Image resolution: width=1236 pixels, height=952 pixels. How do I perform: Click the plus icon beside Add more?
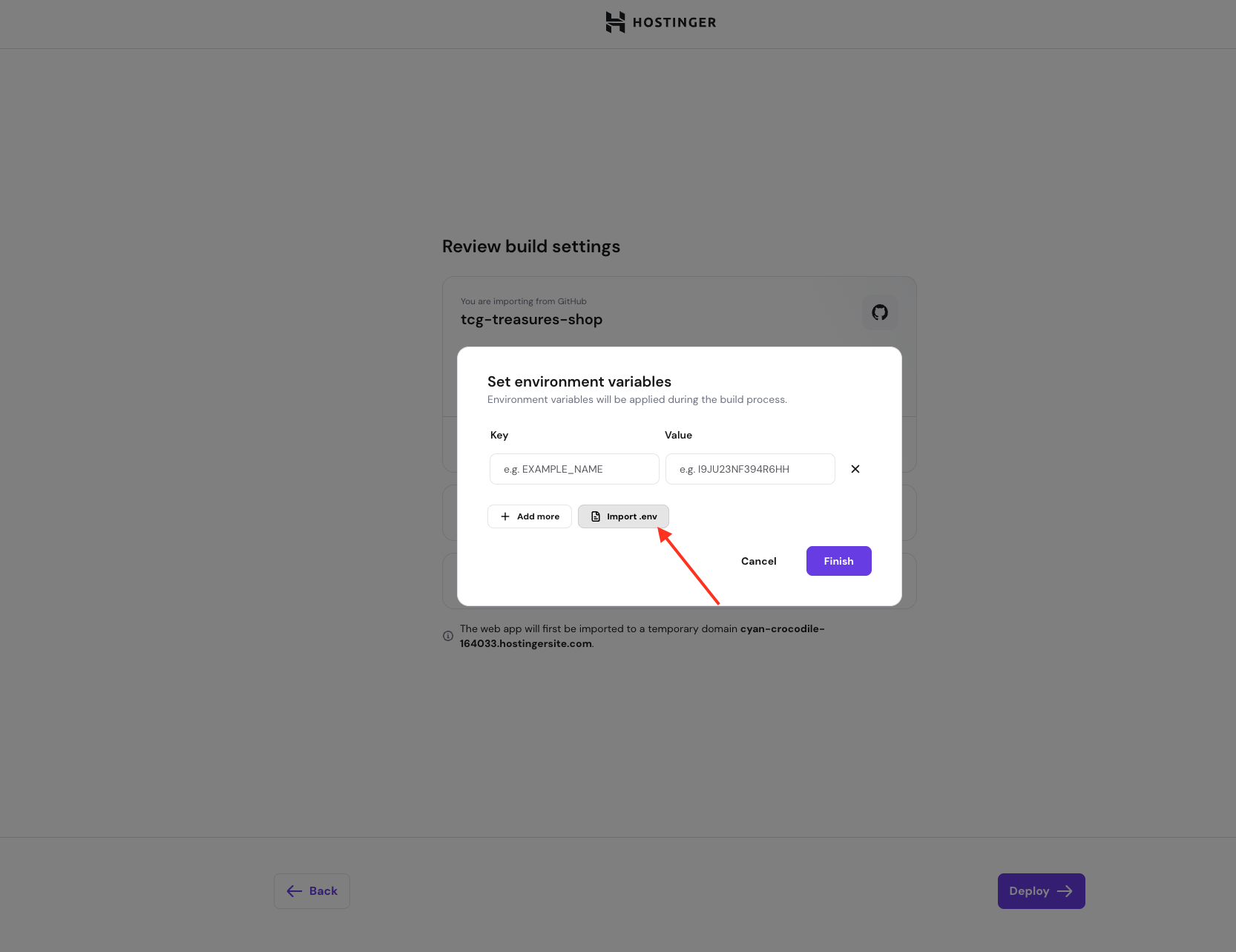[505, 516]
